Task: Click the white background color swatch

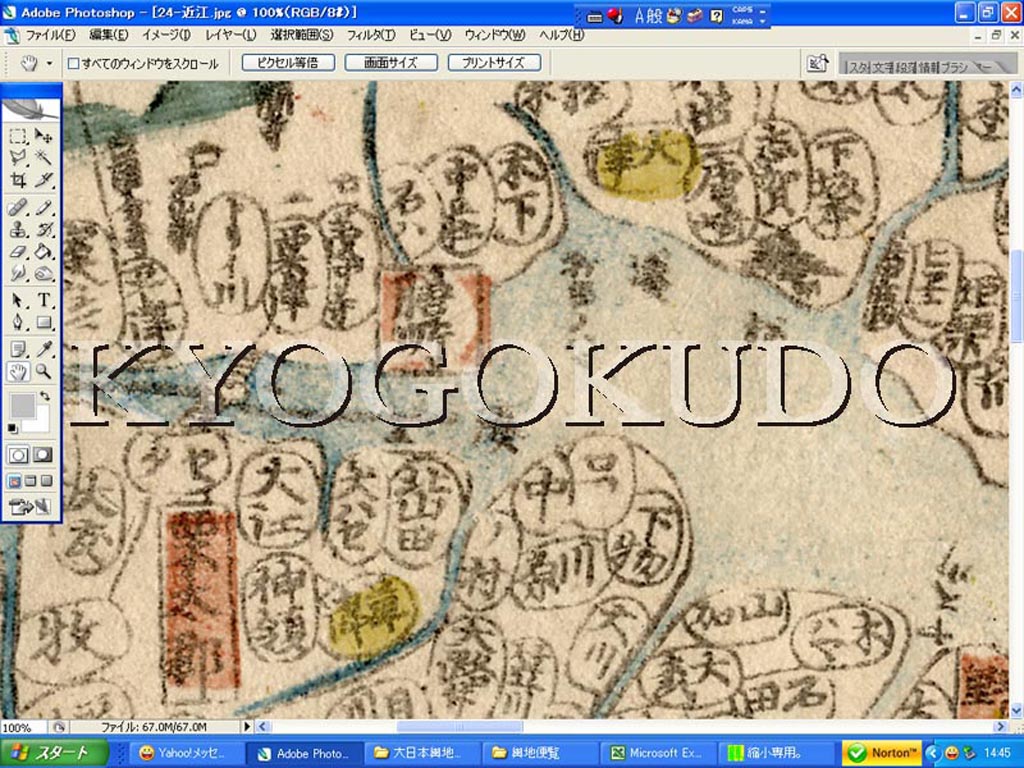Action: [x=40, y=424]
